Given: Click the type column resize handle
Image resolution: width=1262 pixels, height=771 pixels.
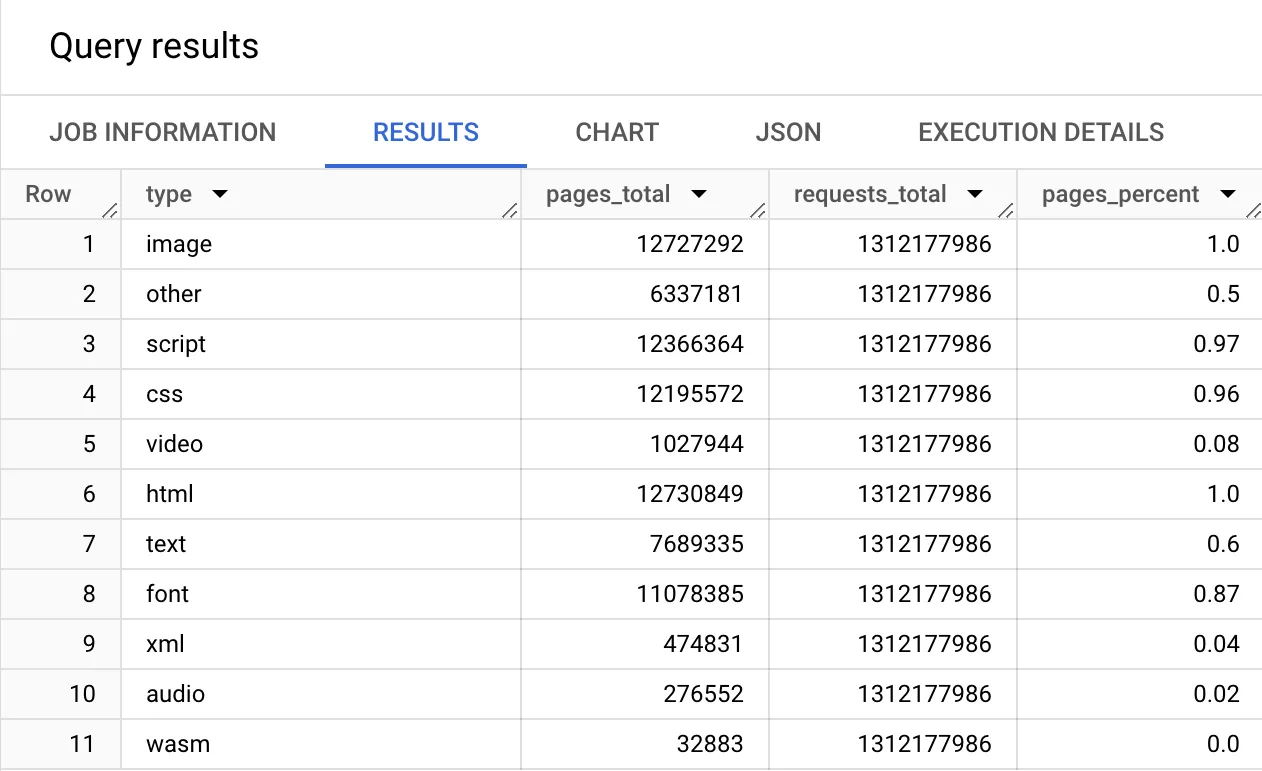Looking at the screenshot, I should tap(510, 210).
